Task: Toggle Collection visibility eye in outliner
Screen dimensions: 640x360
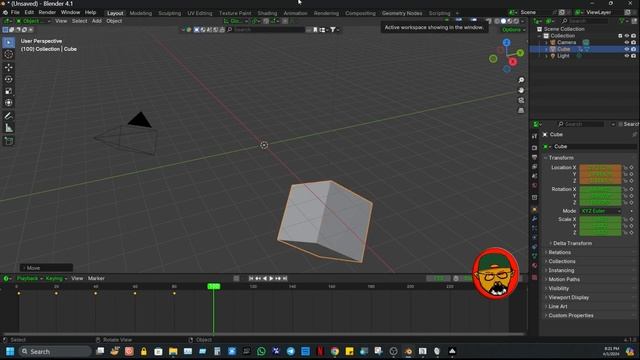Action: tap(627, 36)
